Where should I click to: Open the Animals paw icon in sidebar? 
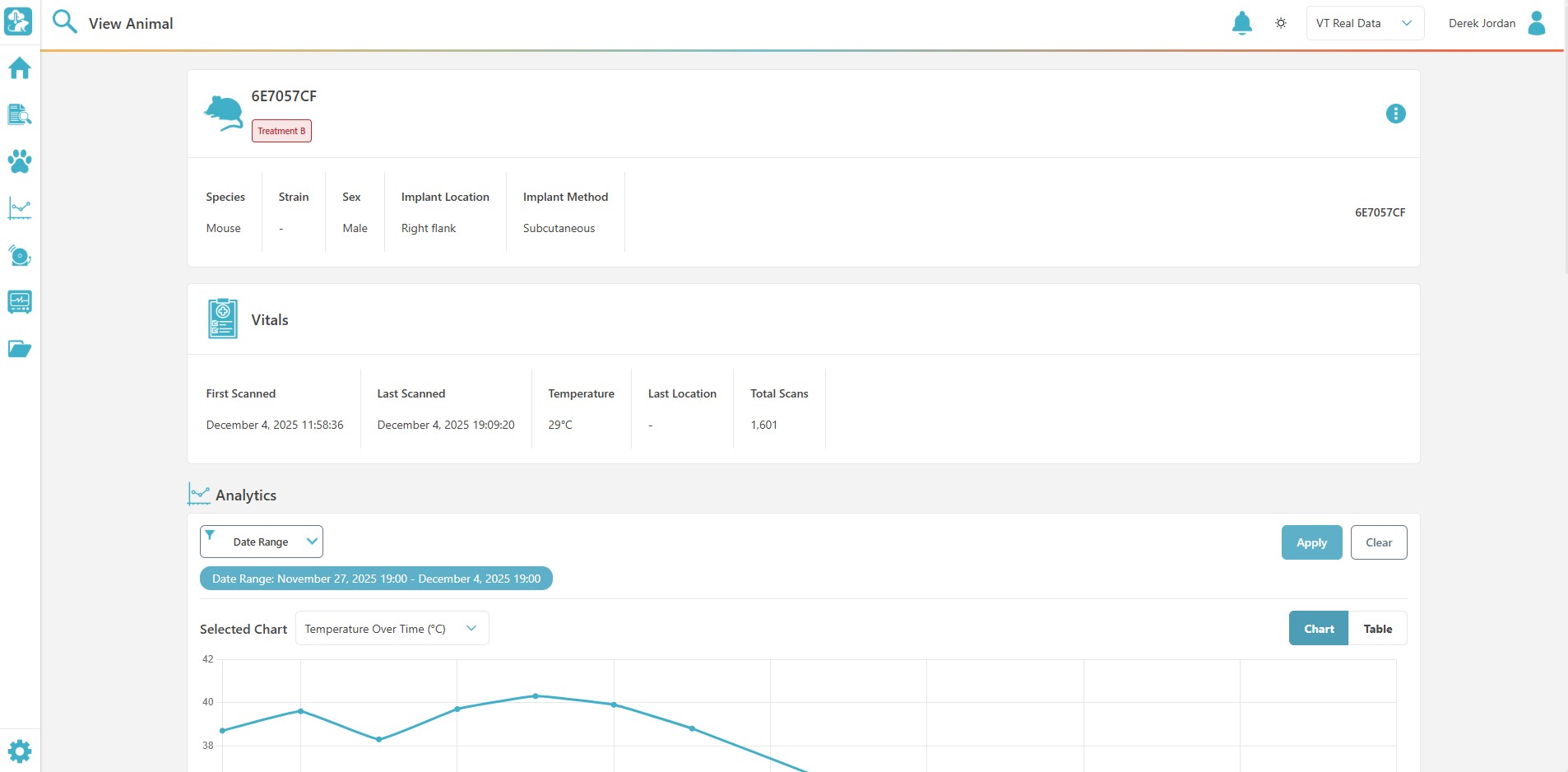[x=20, y=161]
